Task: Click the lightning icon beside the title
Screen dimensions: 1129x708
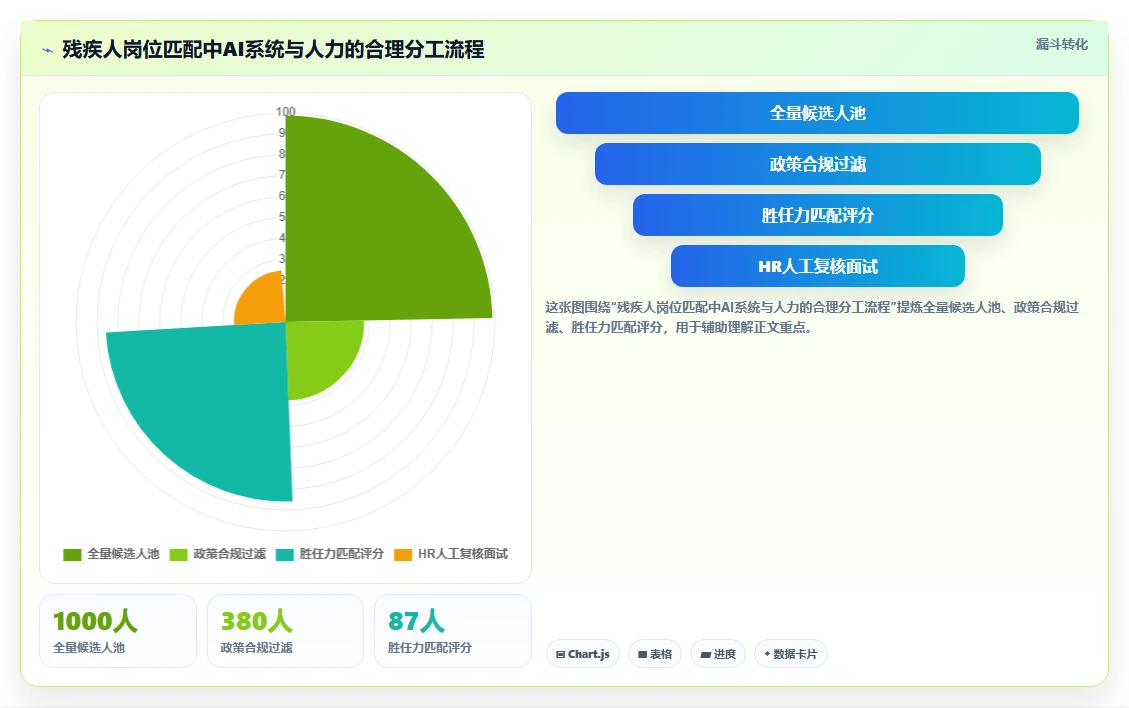Action: pos(48,50)
